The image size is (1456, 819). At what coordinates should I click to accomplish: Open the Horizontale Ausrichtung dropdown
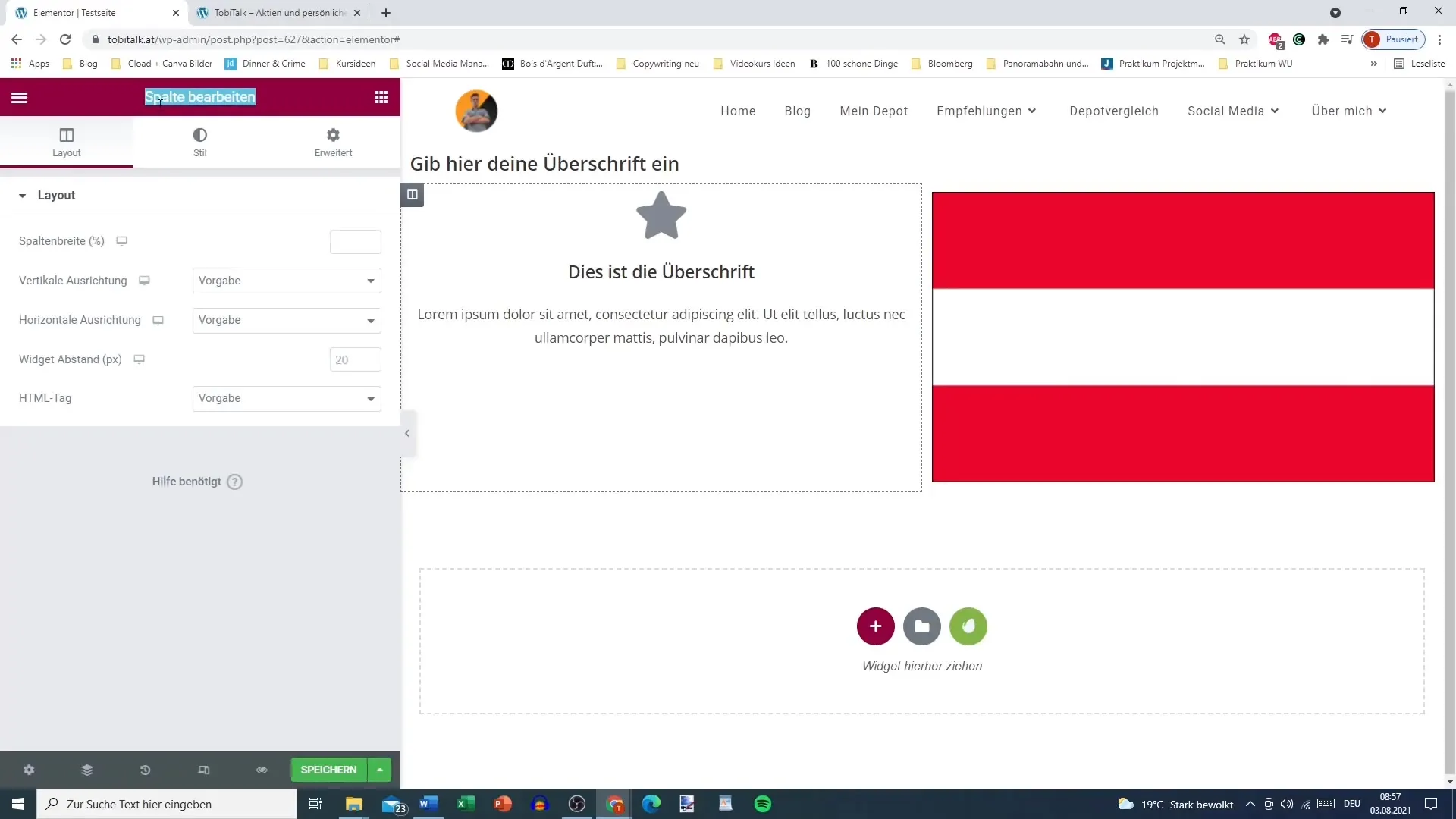(x=287, y=320)
